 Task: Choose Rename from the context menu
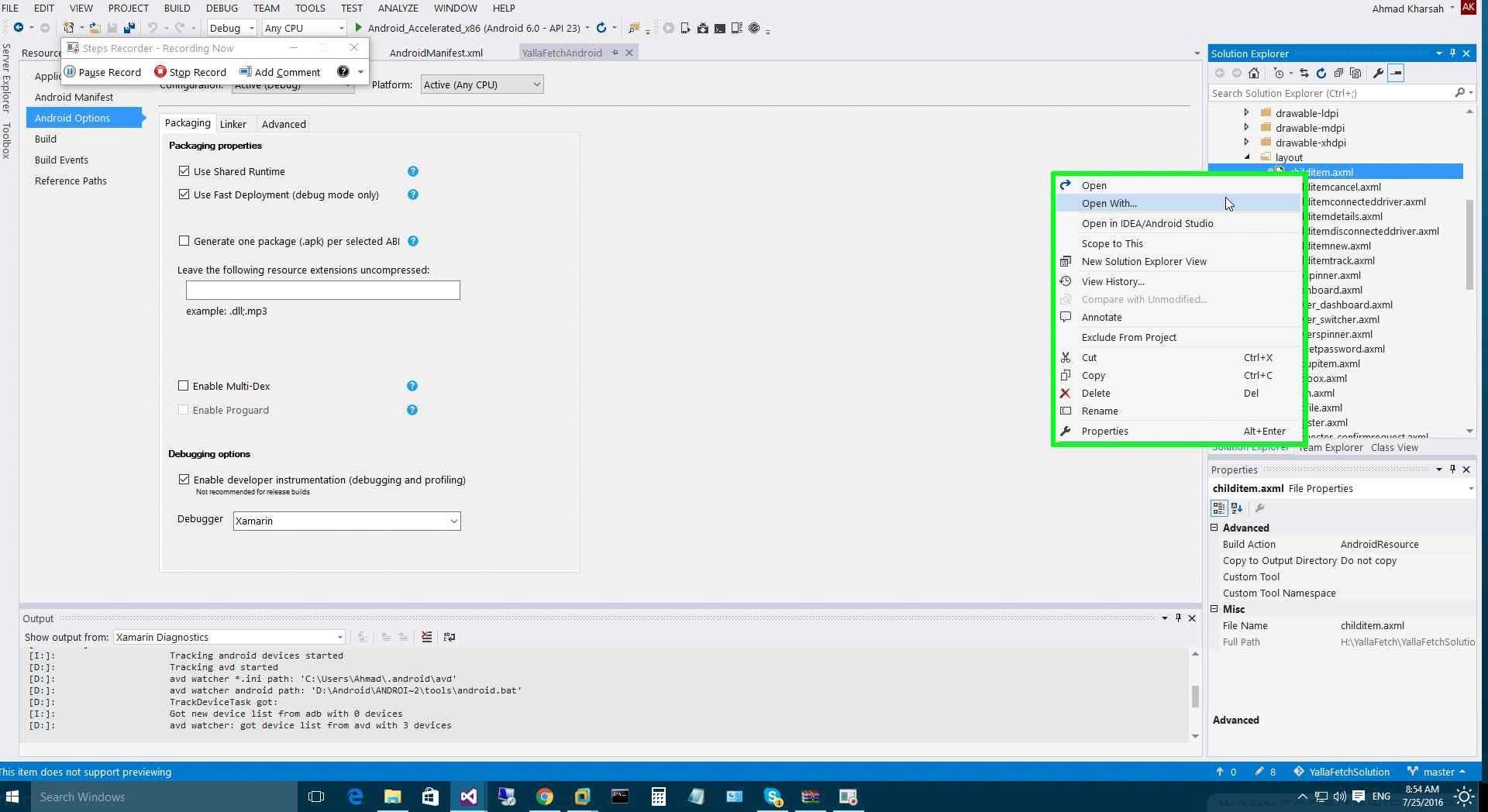[1178, 411]
